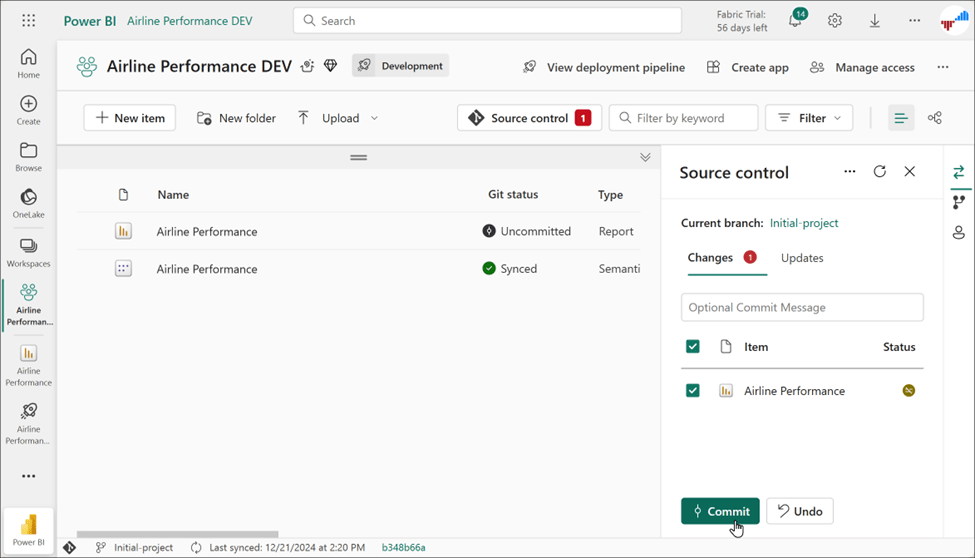
Task: Click the Initial-project branch link
Action: click(x=803, y=223)
